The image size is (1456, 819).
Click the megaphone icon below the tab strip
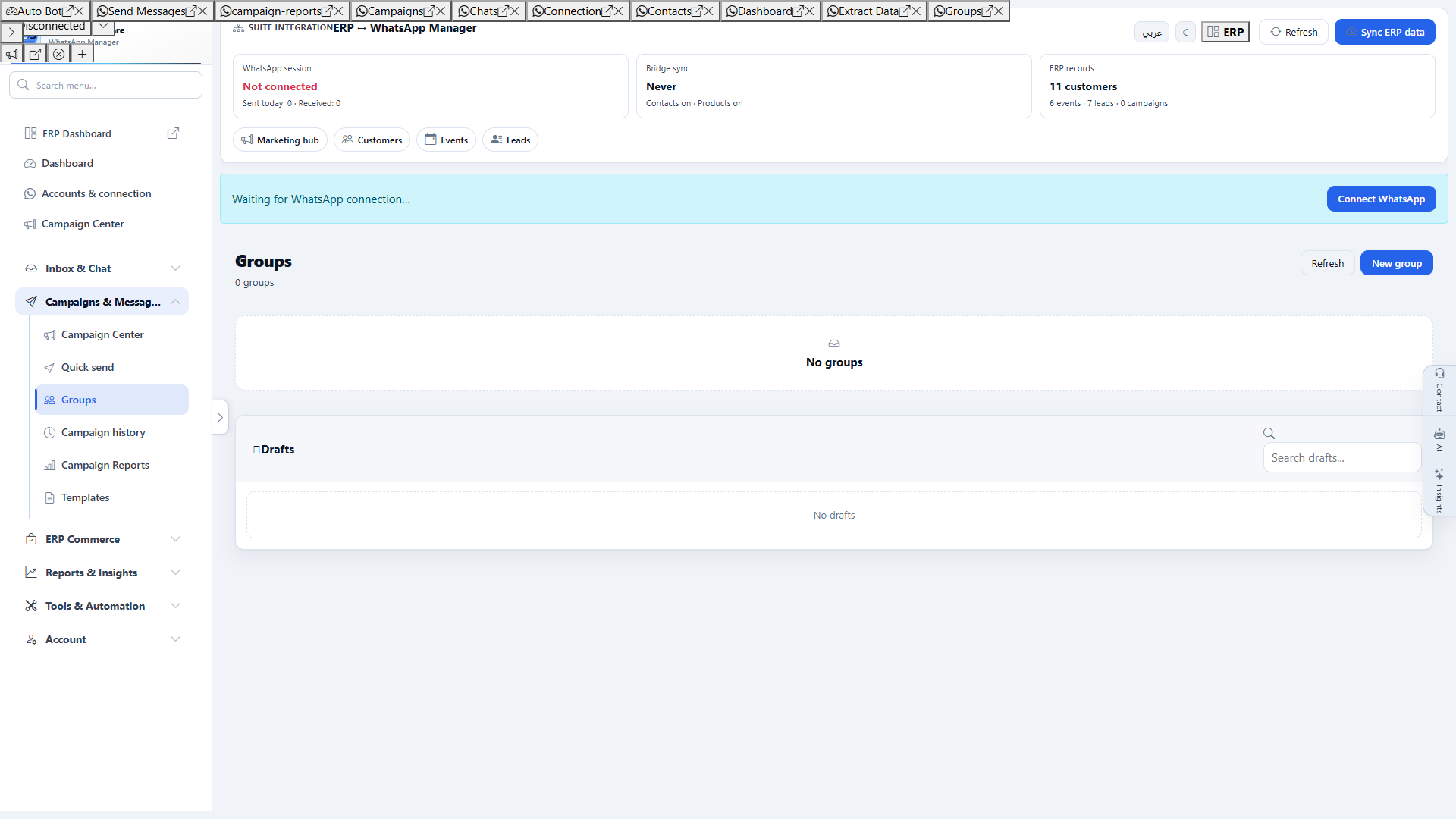tap(12, 54)
